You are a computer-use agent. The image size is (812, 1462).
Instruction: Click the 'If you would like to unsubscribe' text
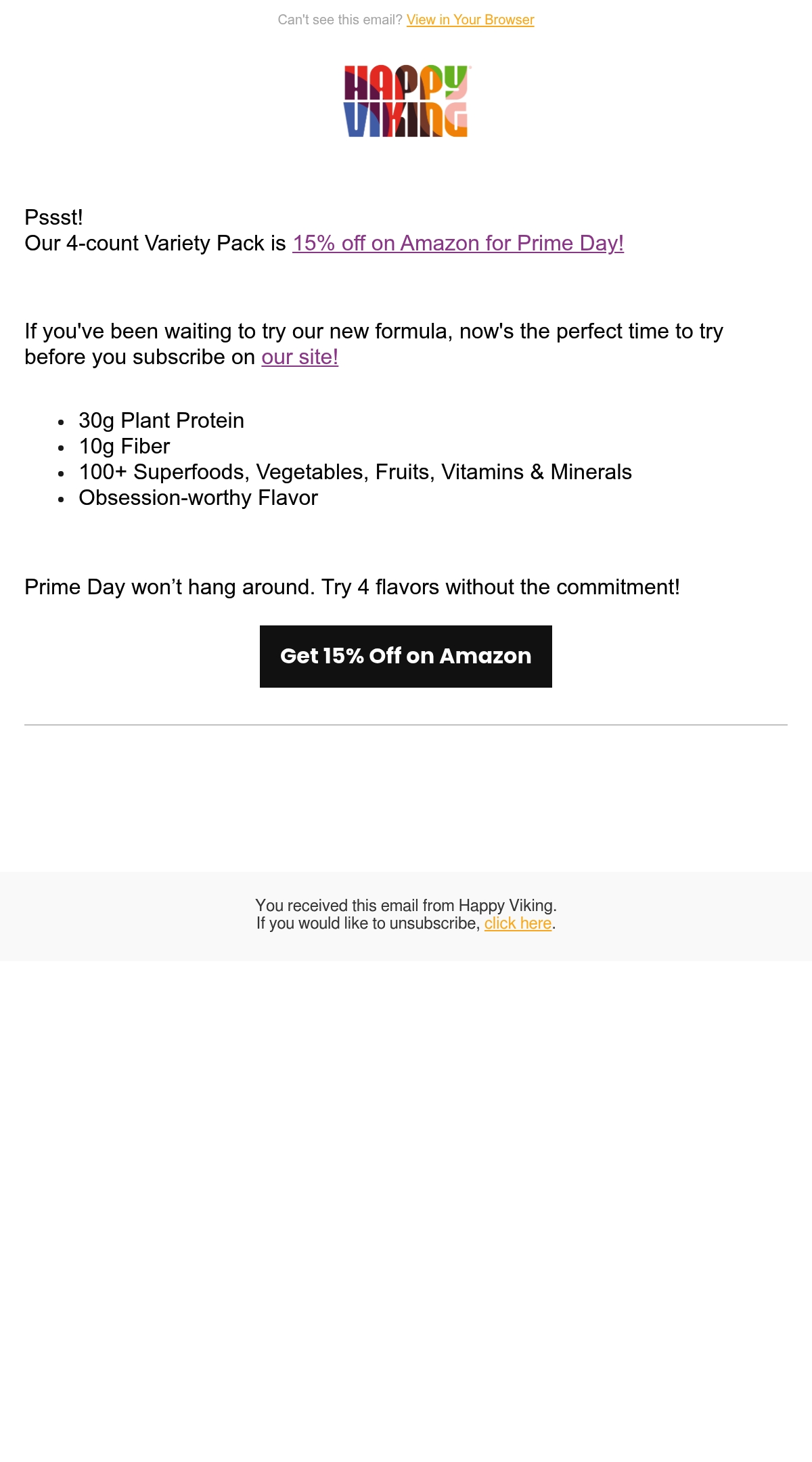click(368, 923)
